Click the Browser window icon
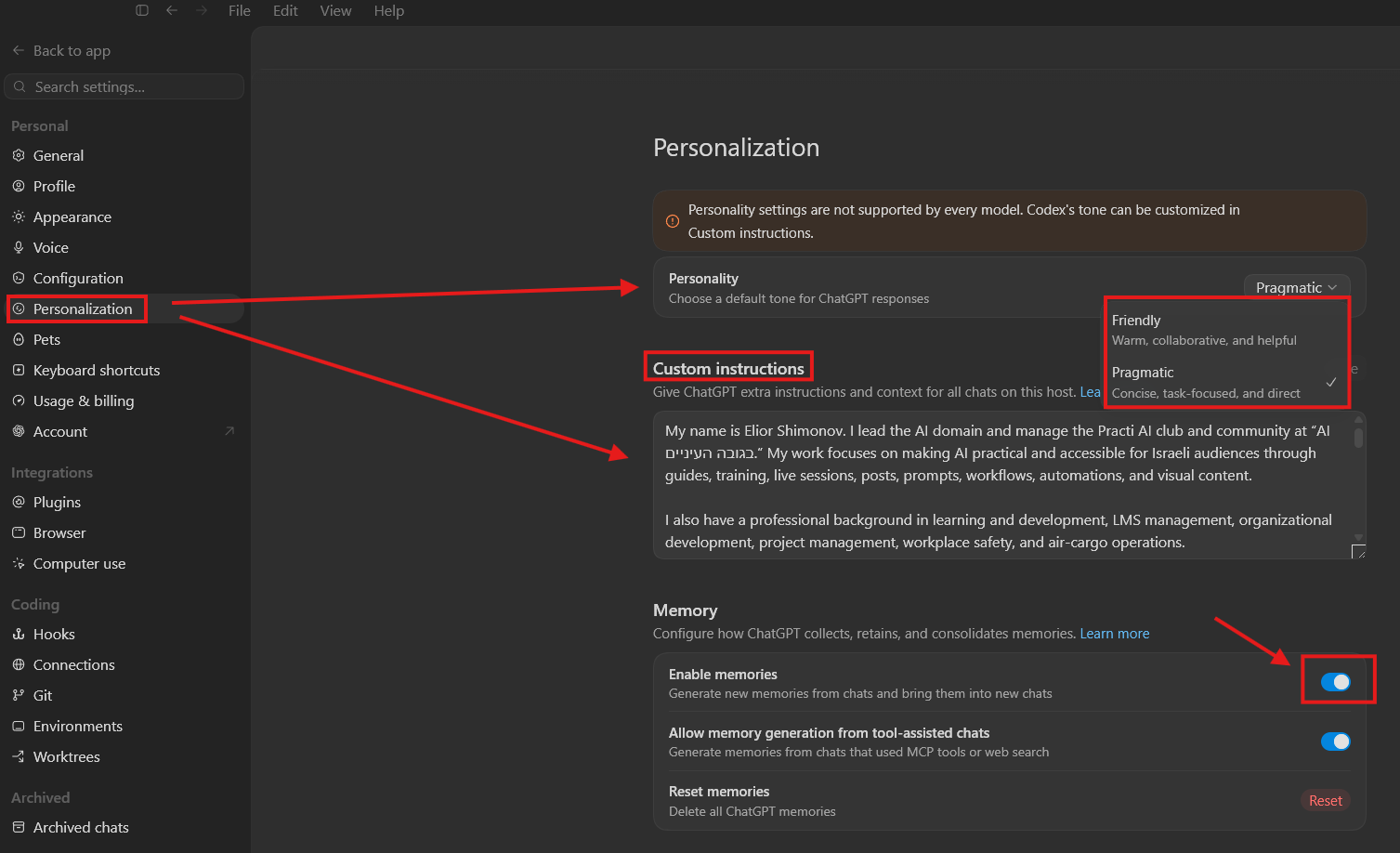Image resolution: width=1400 pixels, height=853 pixels. (x=19, y=532)
